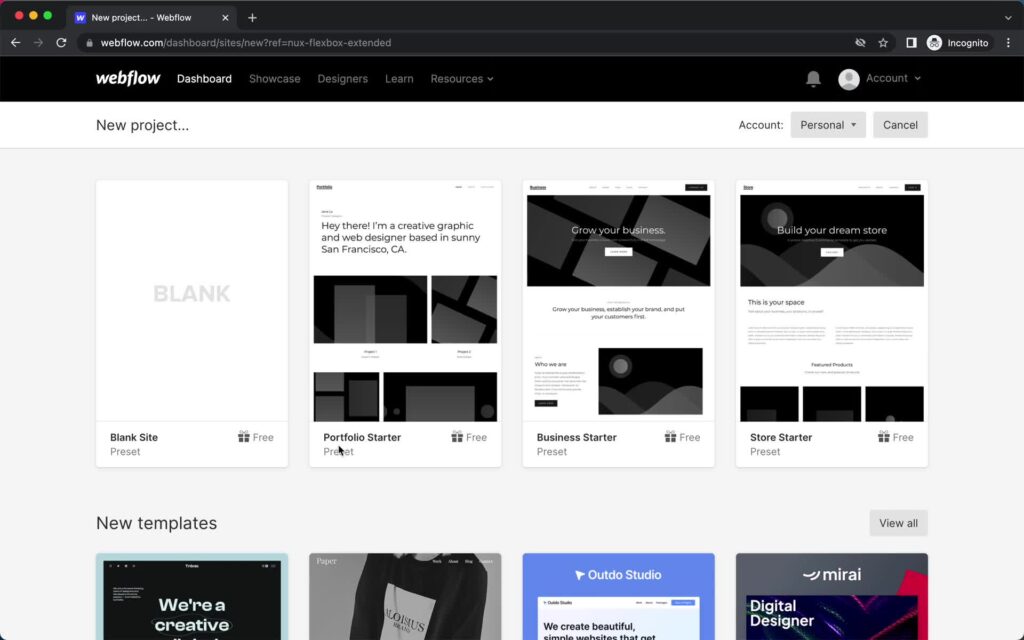The image size is (1024, 640).
Task: Click the Free label on Store Starter
Action: point(903,437)
